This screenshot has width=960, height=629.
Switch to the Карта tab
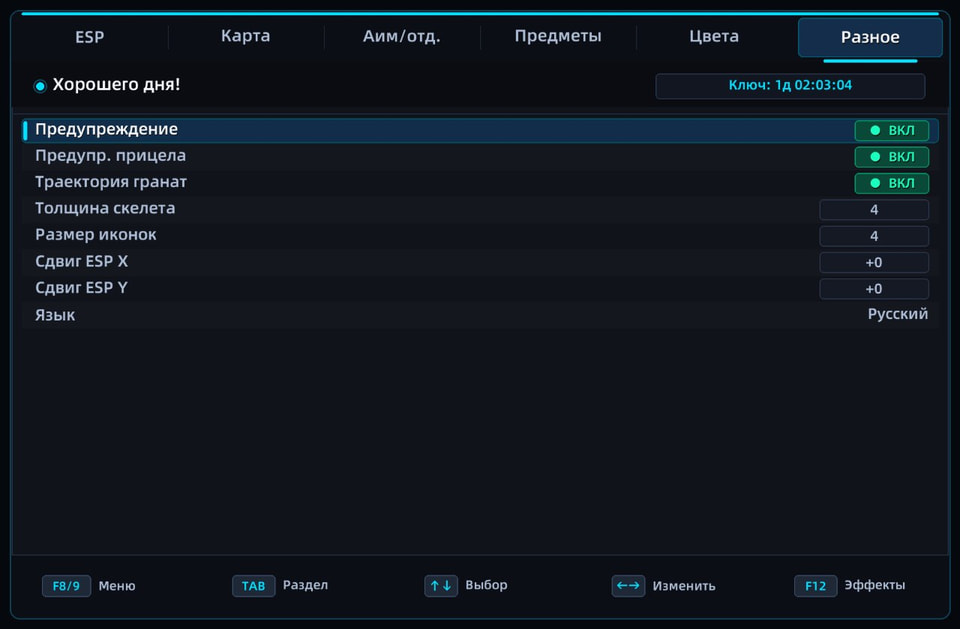click(246, 36)
